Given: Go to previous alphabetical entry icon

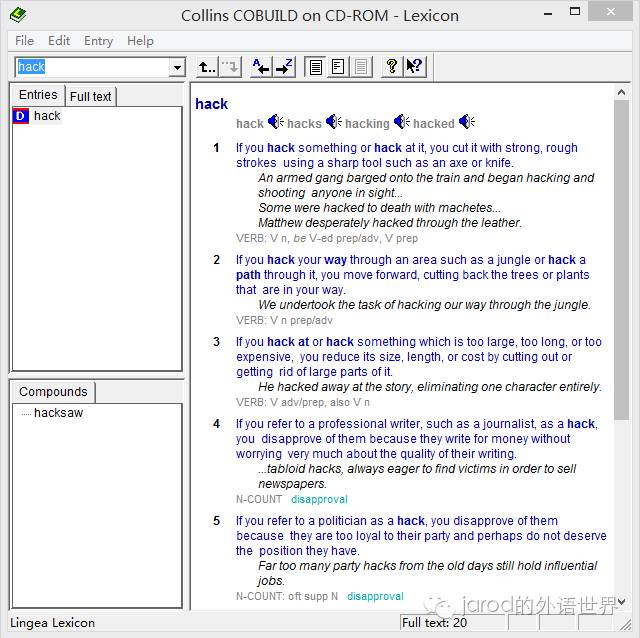Looking at the screenshot, I should click(x=260, y=67).
